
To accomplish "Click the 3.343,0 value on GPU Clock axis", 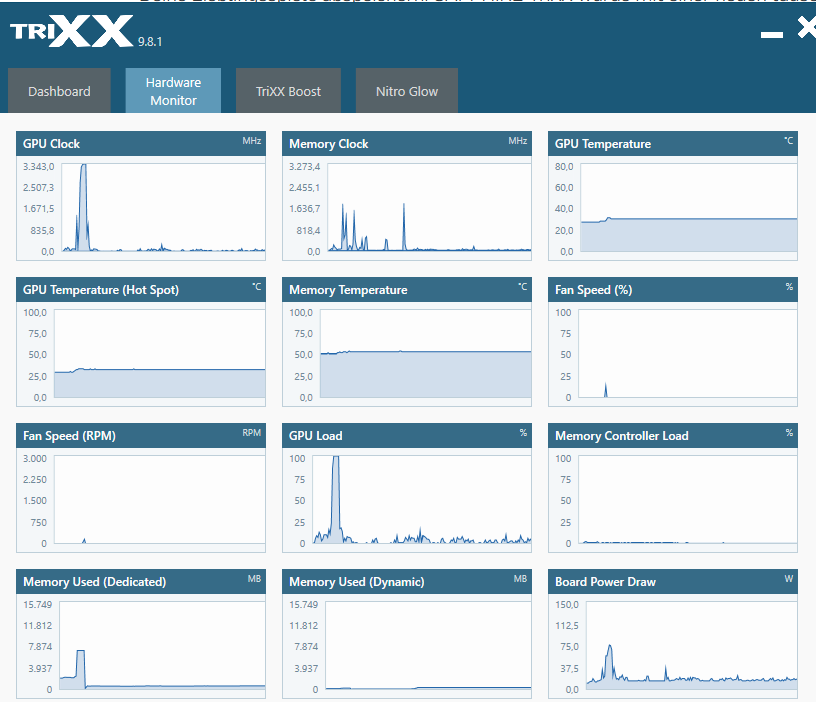I will click(39, 167).
